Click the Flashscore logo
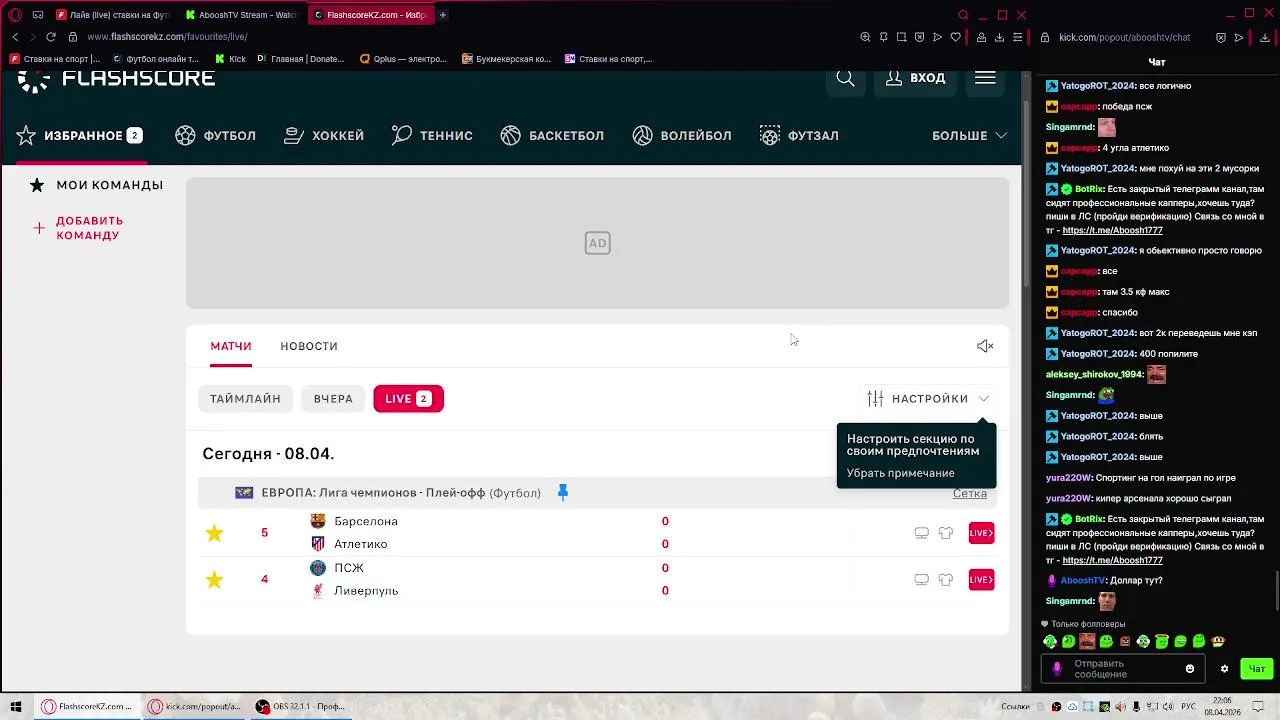1280x720 pixels. (x=116, y=80)
